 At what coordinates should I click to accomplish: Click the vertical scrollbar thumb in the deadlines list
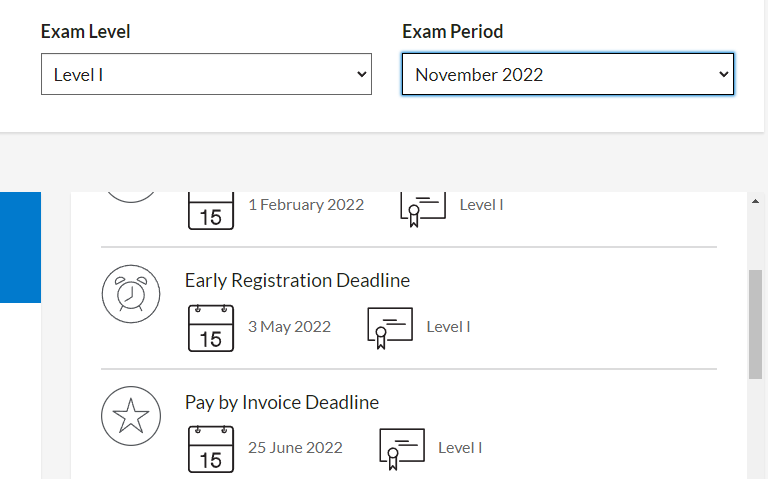coord(756,323)
